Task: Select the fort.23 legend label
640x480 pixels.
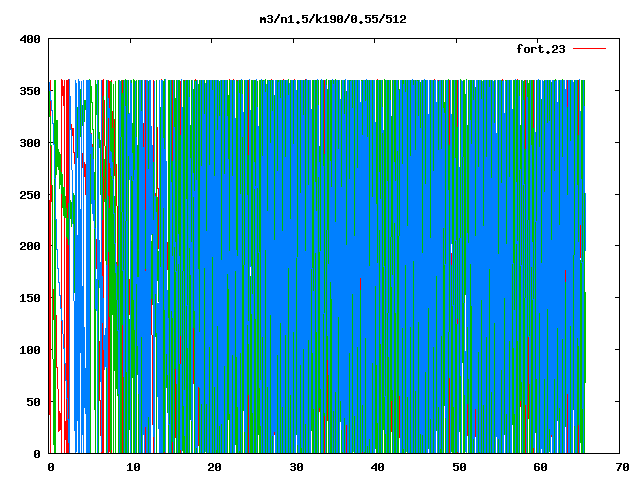Action: [541, 49]
